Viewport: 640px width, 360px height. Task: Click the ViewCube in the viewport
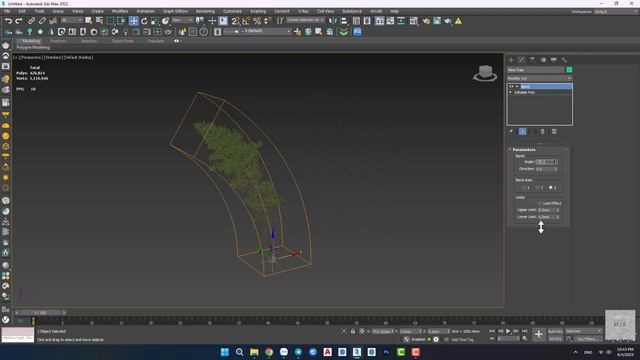(x=485, y=73)
